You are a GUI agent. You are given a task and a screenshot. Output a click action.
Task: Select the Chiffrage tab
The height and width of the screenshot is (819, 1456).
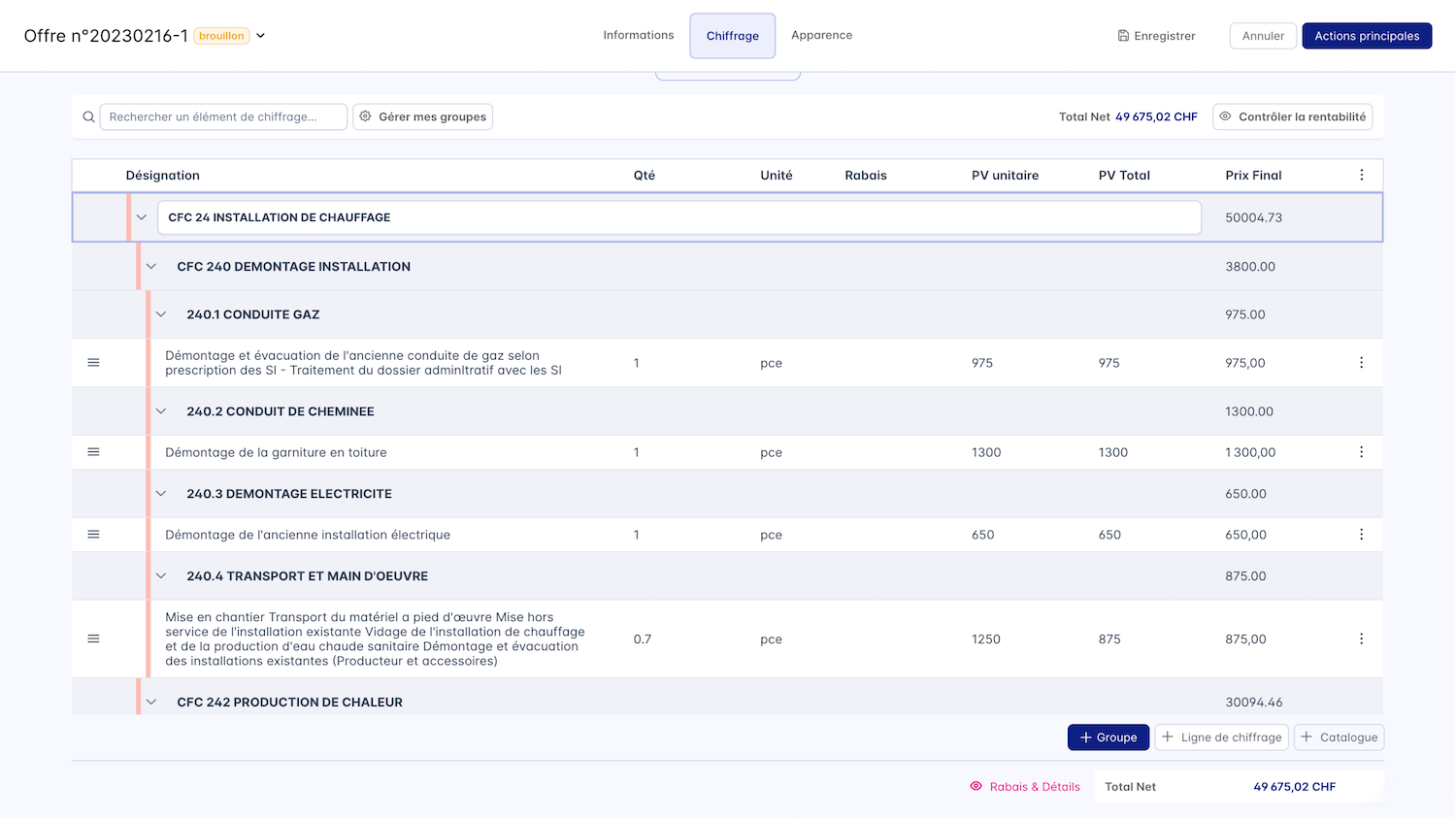click(x=733, y=36)
